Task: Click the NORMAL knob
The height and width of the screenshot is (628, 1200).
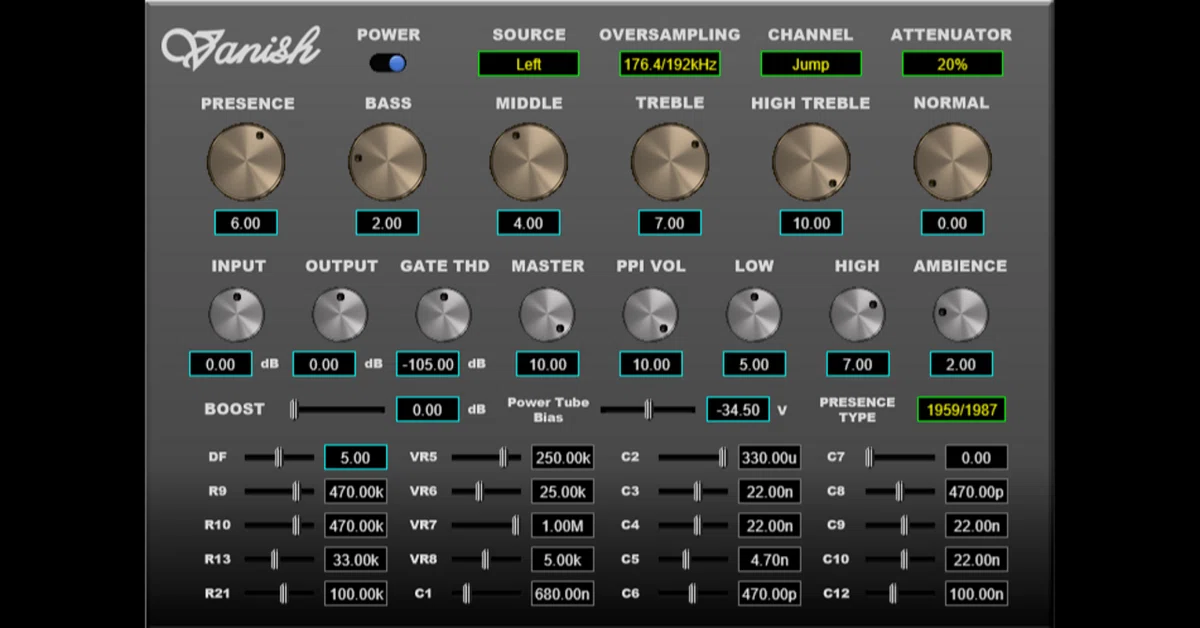Action: click(952, 161)
